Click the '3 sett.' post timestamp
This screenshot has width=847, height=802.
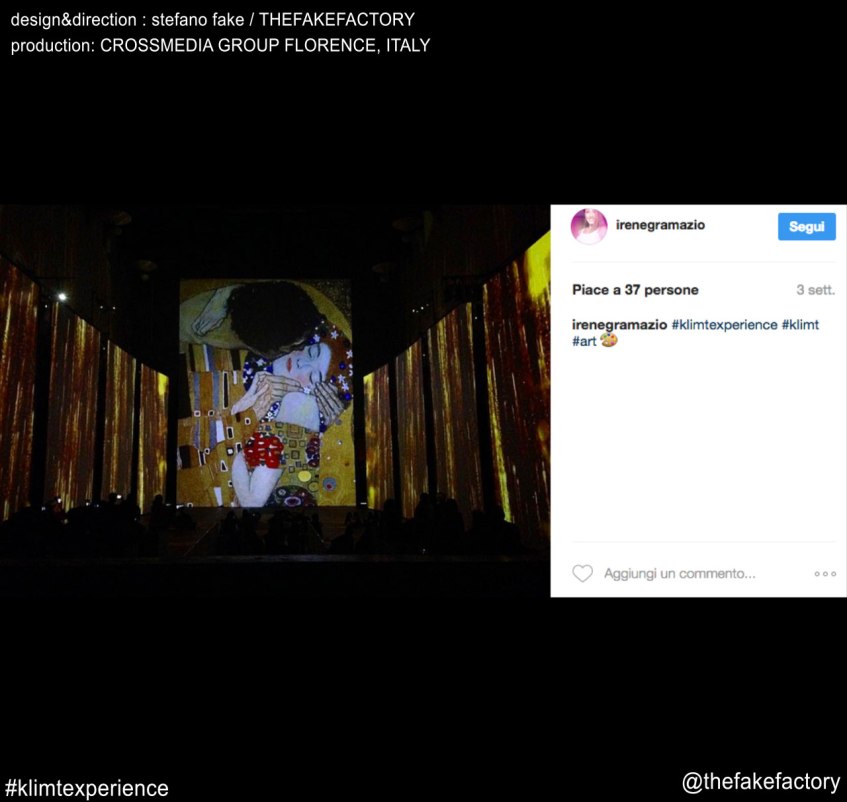click(x=815, y=290)
